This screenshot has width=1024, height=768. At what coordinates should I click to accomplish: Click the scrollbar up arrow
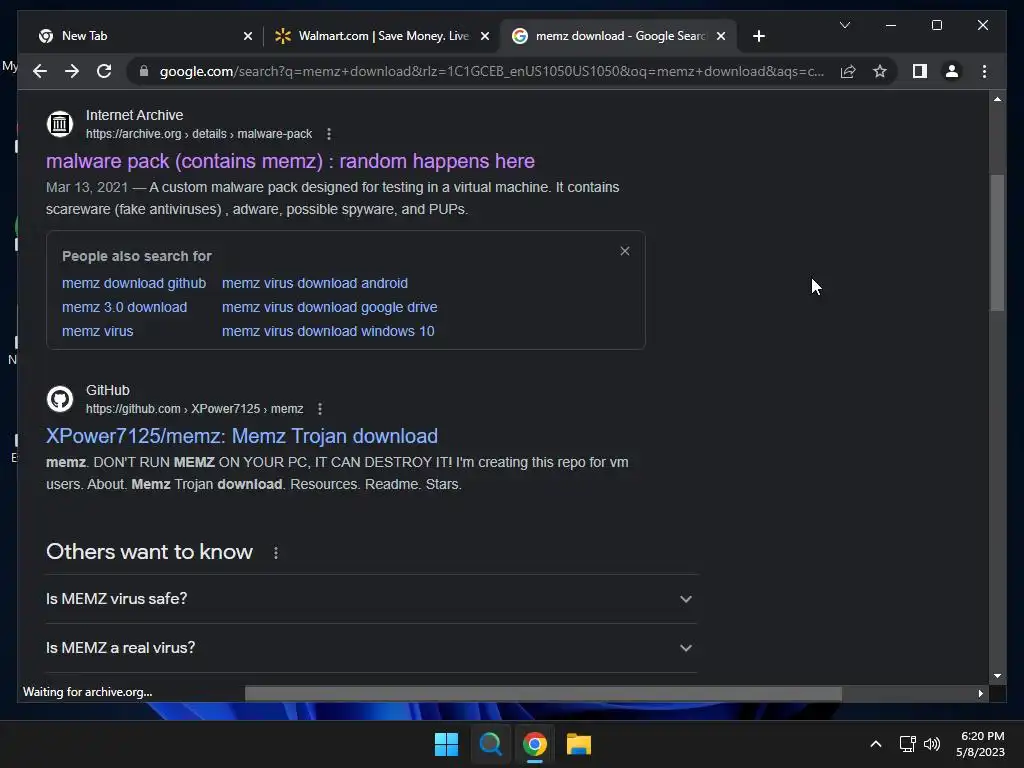pos(997,99)
